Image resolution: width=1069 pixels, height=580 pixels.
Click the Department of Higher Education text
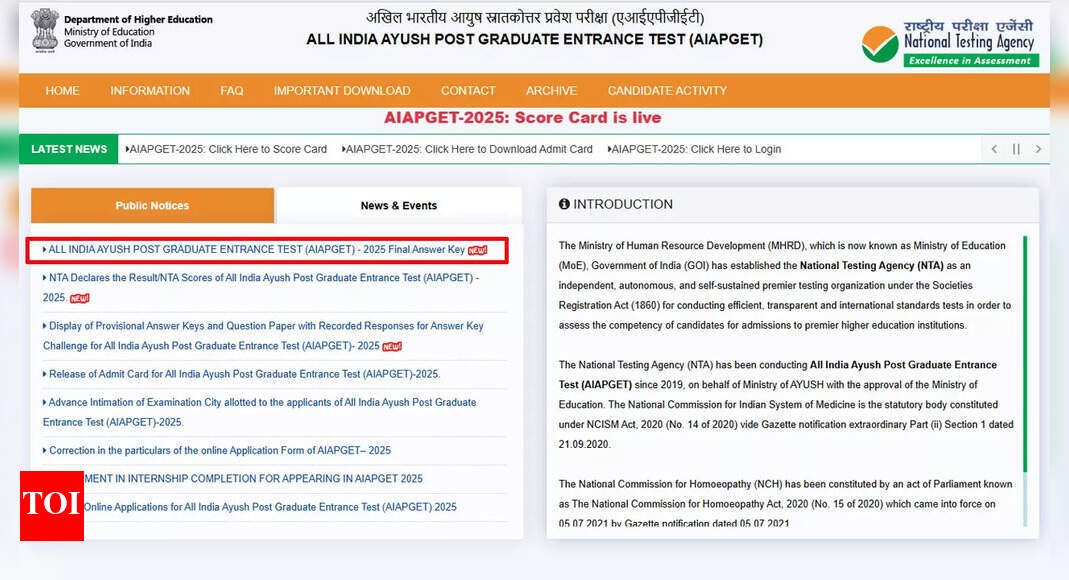(x=138, y=20)
